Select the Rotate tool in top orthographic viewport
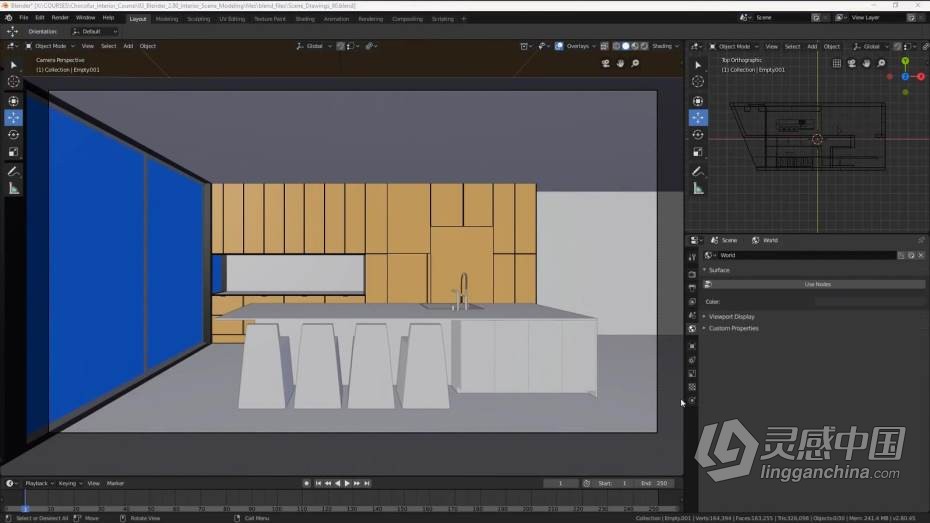The width and height of the screenshot is (930, 523). [x=698, y=135]
